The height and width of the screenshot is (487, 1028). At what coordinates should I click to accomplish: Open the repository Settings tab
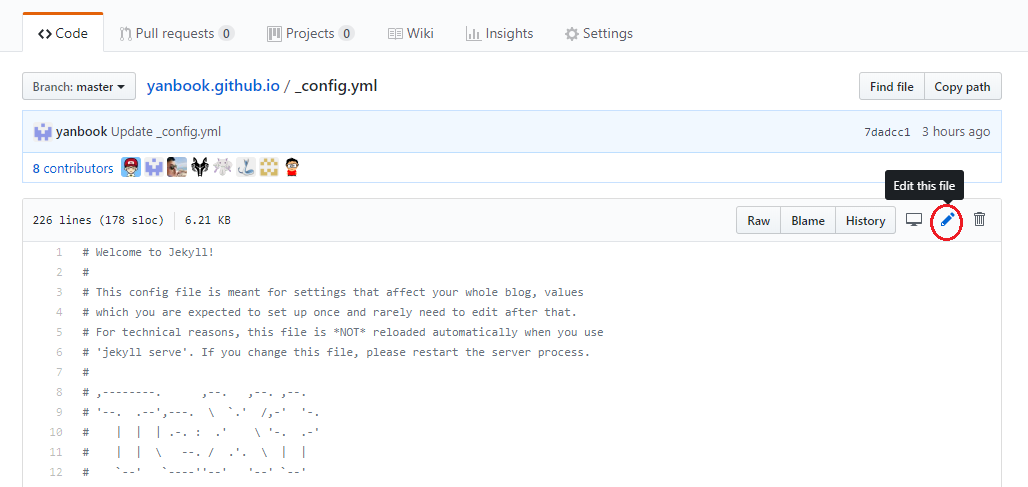[598, 33]
